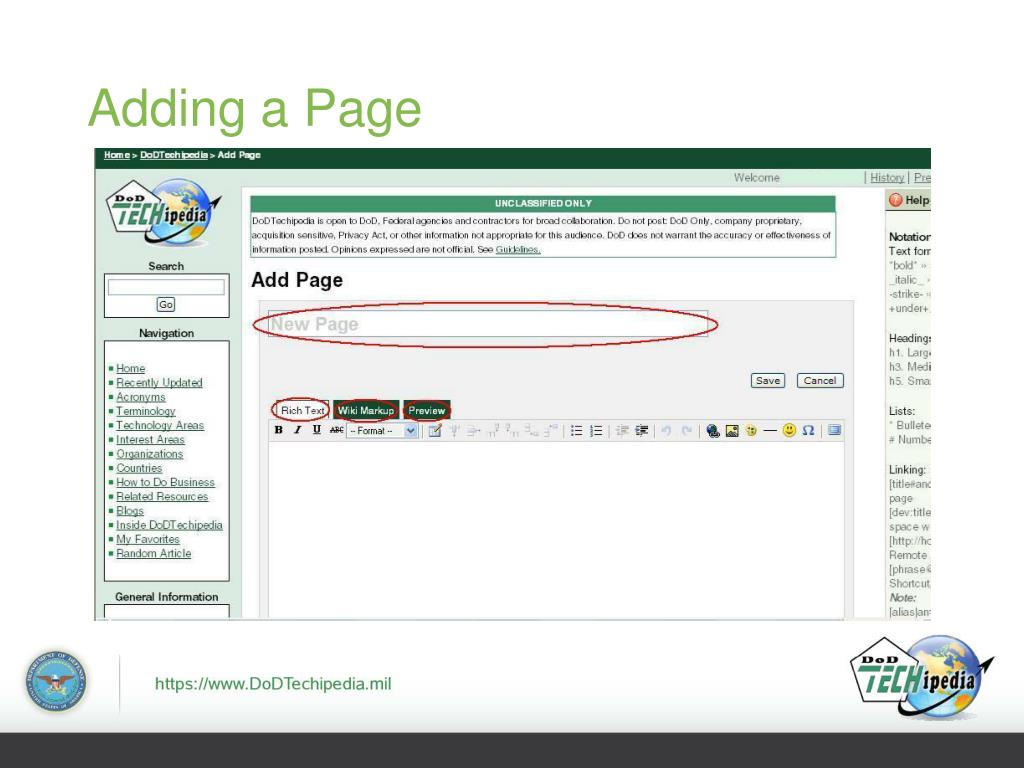
Task: Click the Go search button
Action: (x=166, y=304)
